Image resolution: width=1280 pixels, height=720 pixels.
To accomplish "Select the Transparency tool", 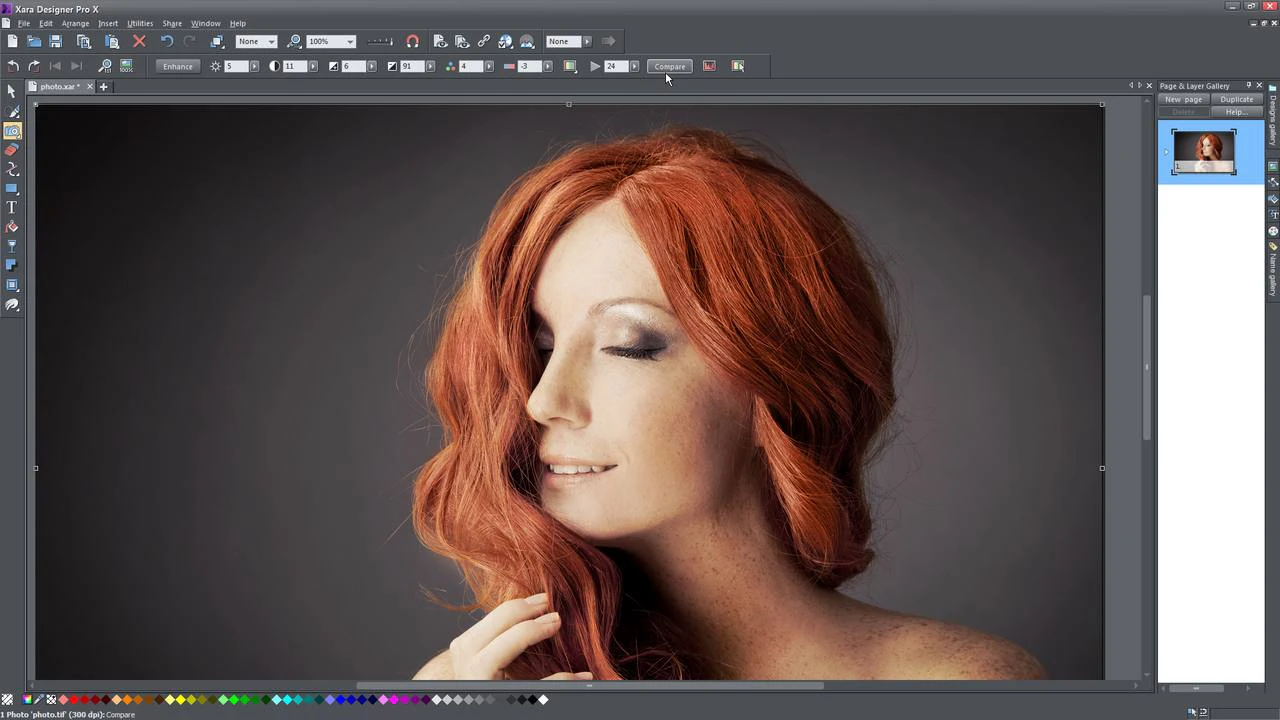I will point(13,245).
